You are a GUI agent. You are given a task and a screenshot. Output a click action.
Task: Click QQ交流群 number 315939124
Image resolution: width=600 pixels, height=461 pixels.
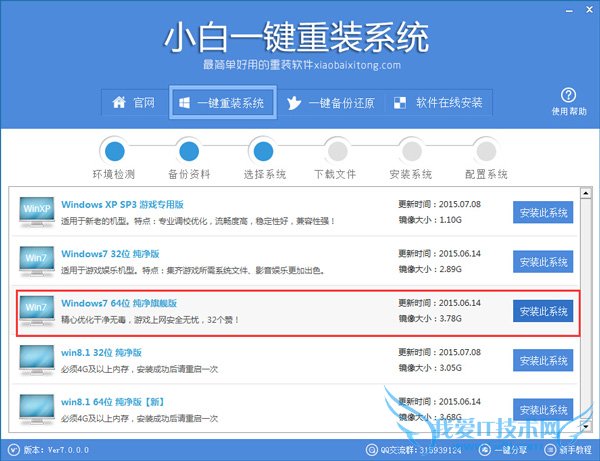[440, 450]
